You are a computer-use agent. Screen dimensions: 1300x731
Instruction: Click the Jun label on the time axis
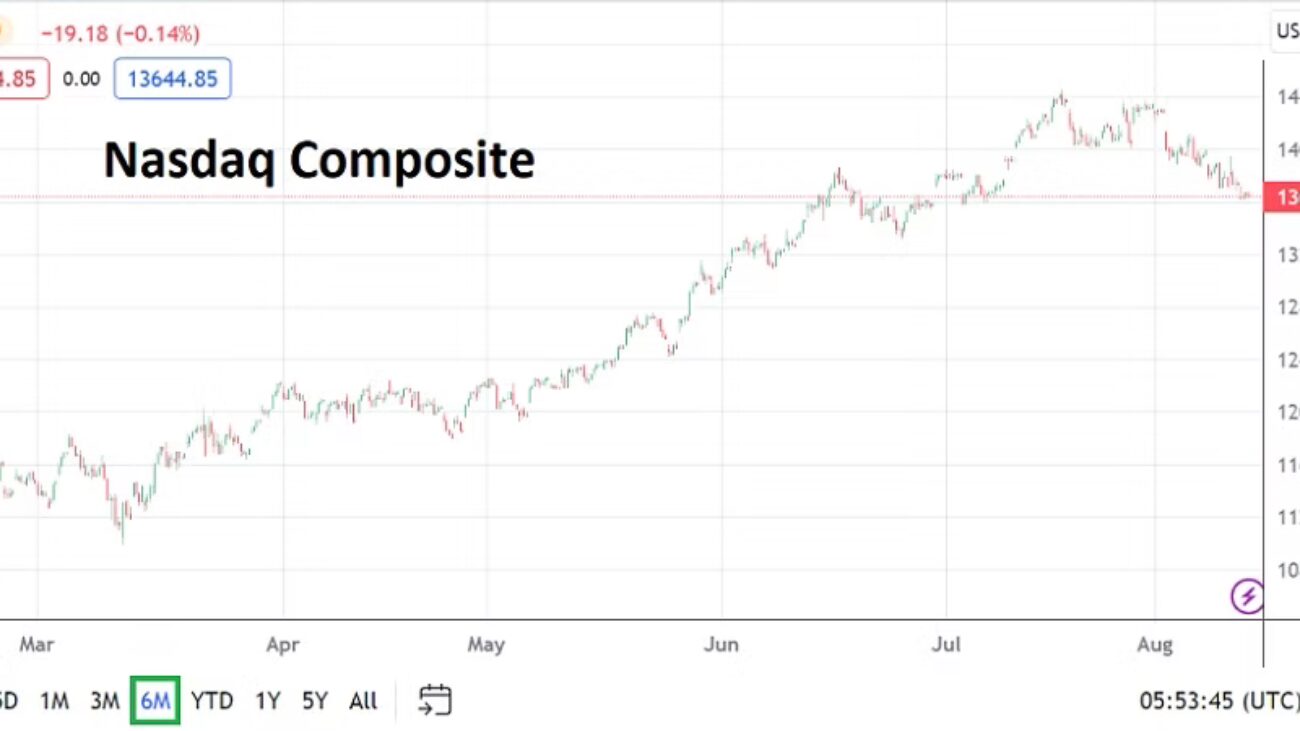(x=721, y=645)
